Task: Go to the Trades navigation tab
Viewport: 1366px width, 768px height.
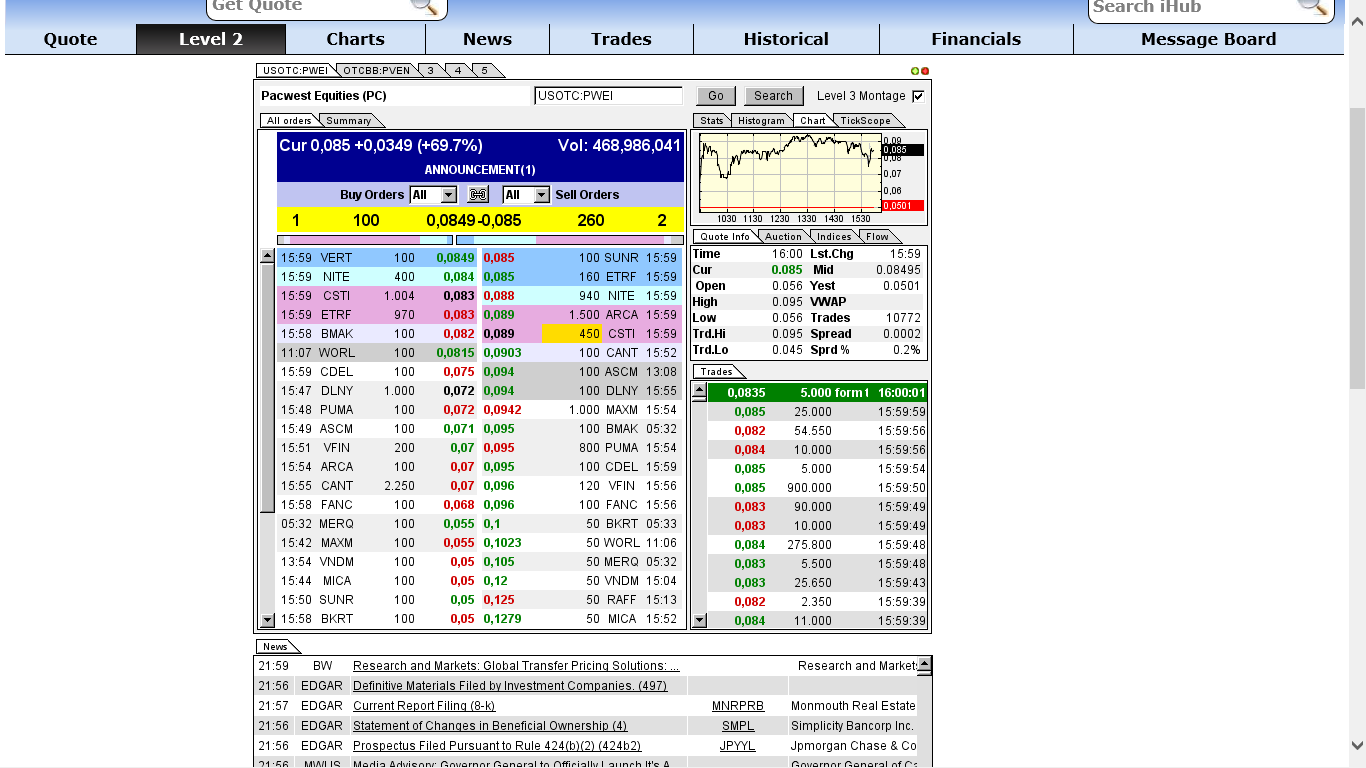Action: coord(621,39)
